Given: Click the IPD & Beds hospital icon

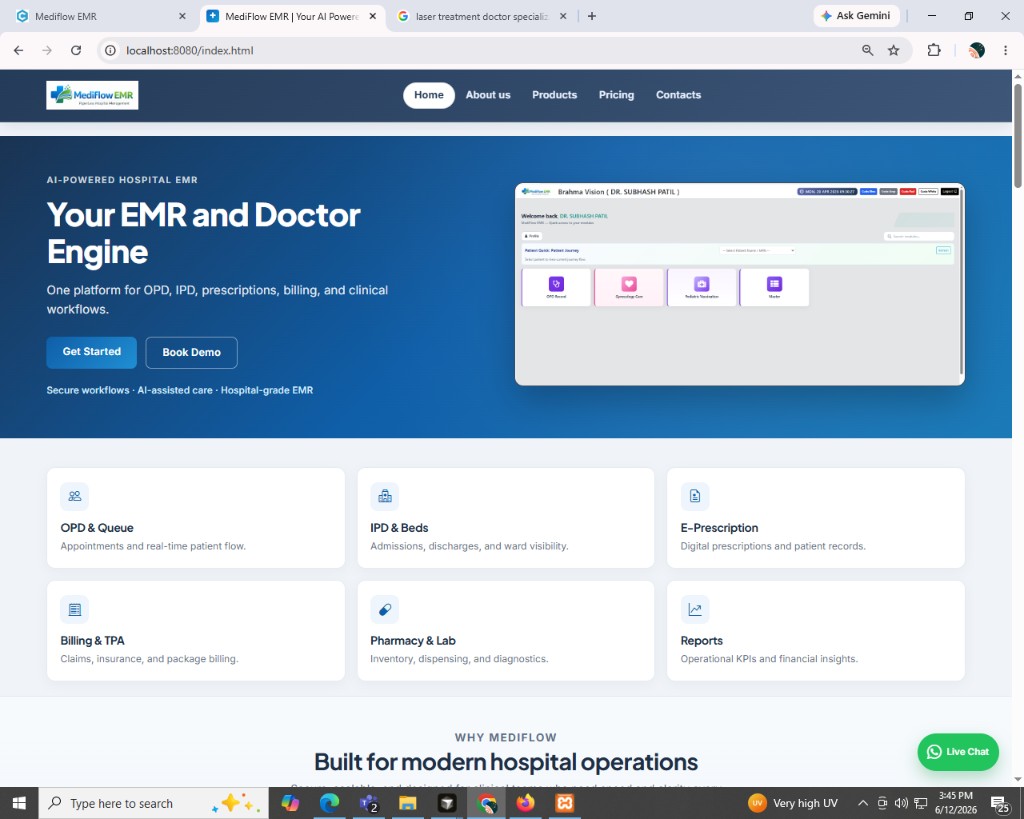Looking at the screenshot, I should click(385, 496).
